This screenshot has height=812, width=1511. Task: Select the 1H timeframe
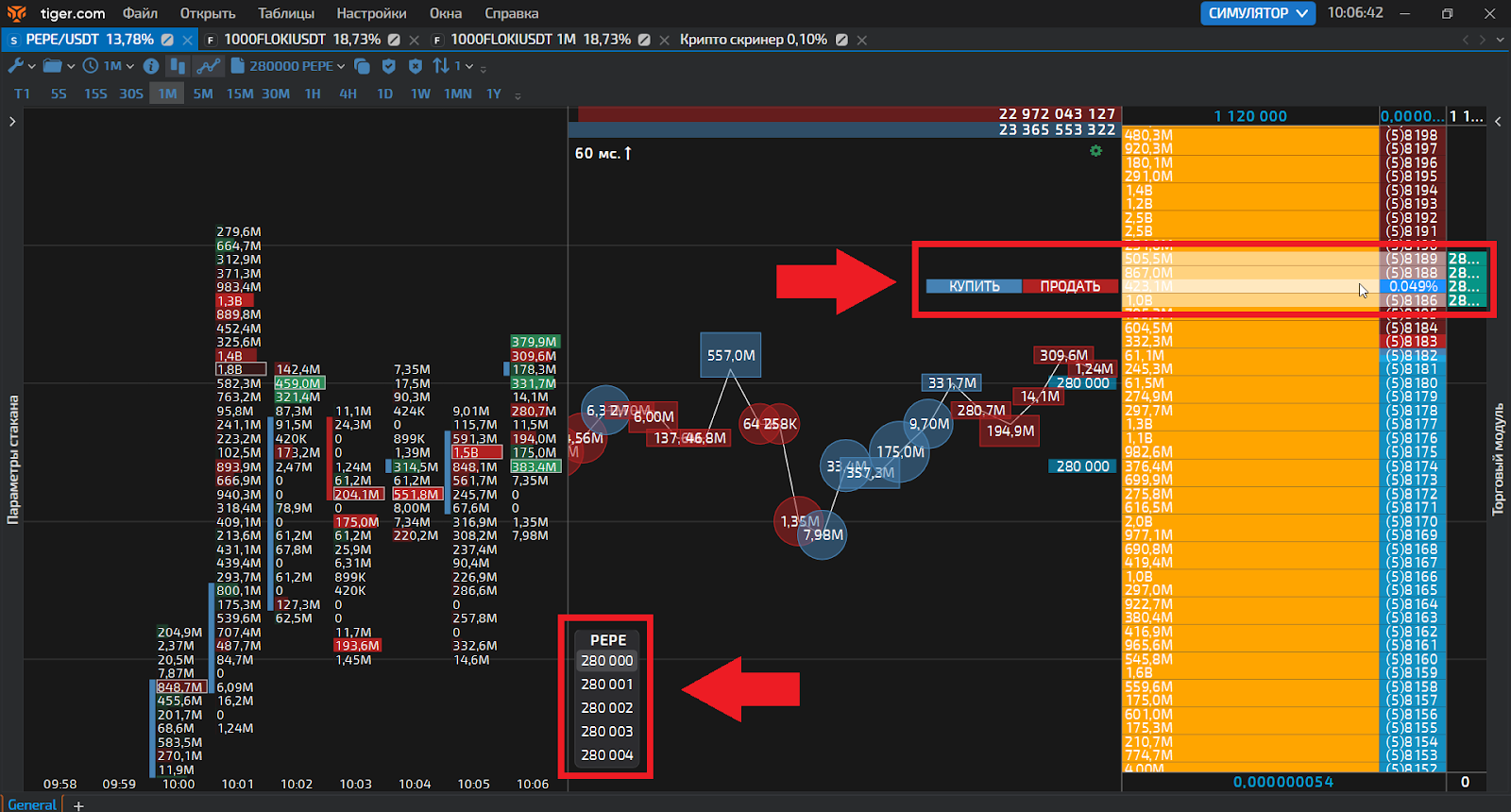(313, 93)
